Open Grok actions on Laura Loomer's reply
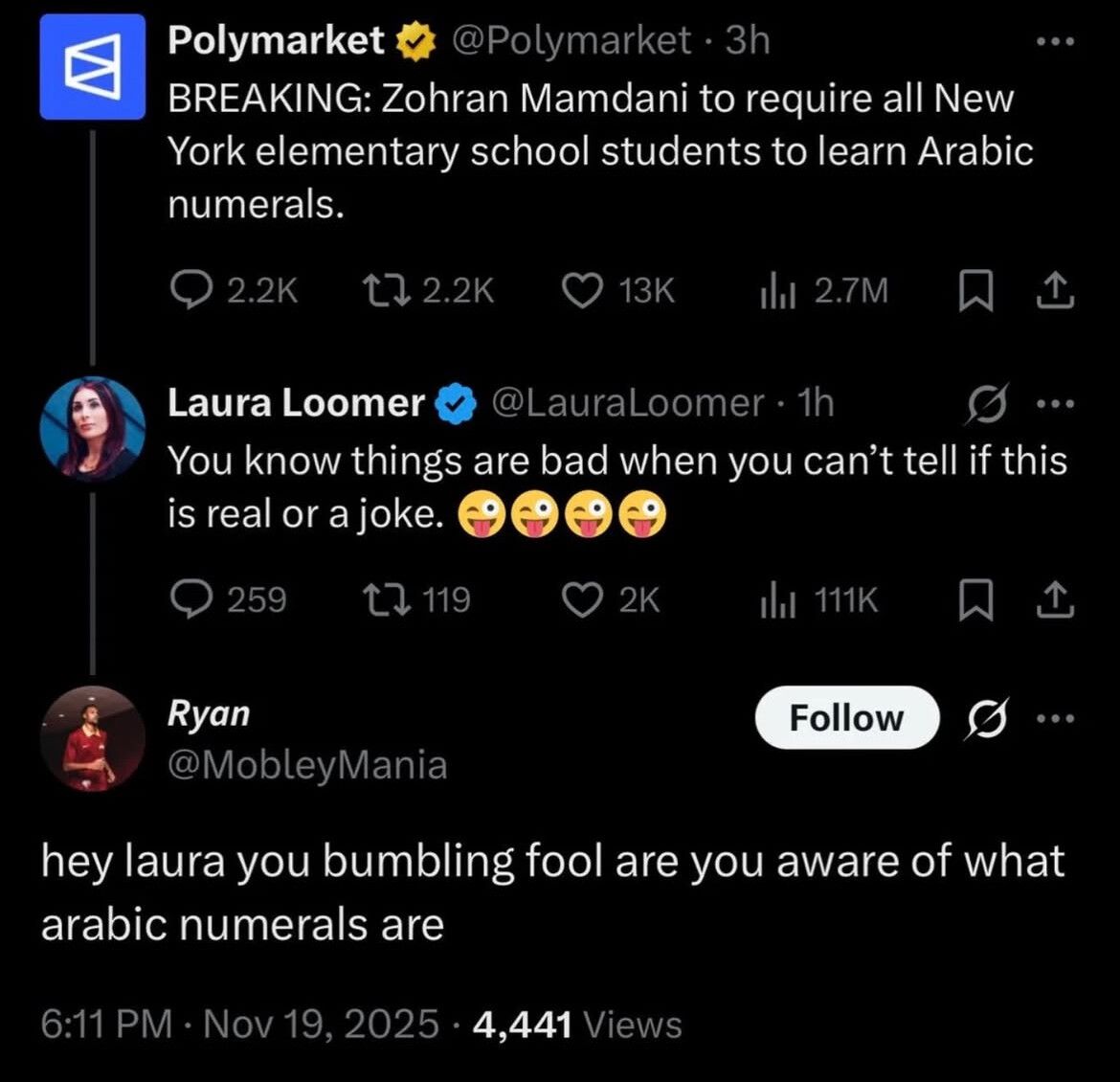1120x1082 pixels. pyautogui.click(x=988, y=402)
